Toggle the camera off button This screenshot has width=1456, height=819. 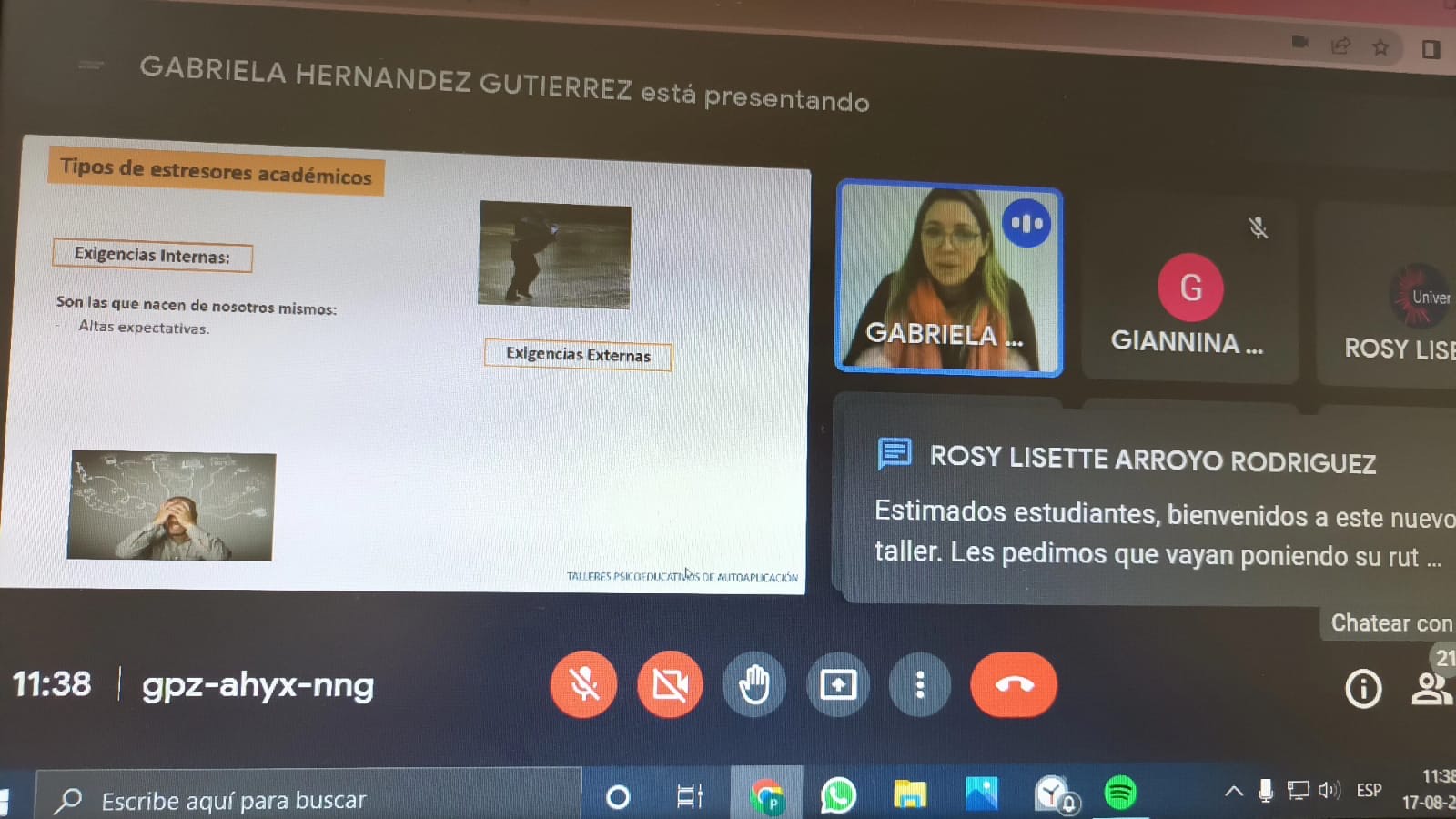(x=670, y=684)
